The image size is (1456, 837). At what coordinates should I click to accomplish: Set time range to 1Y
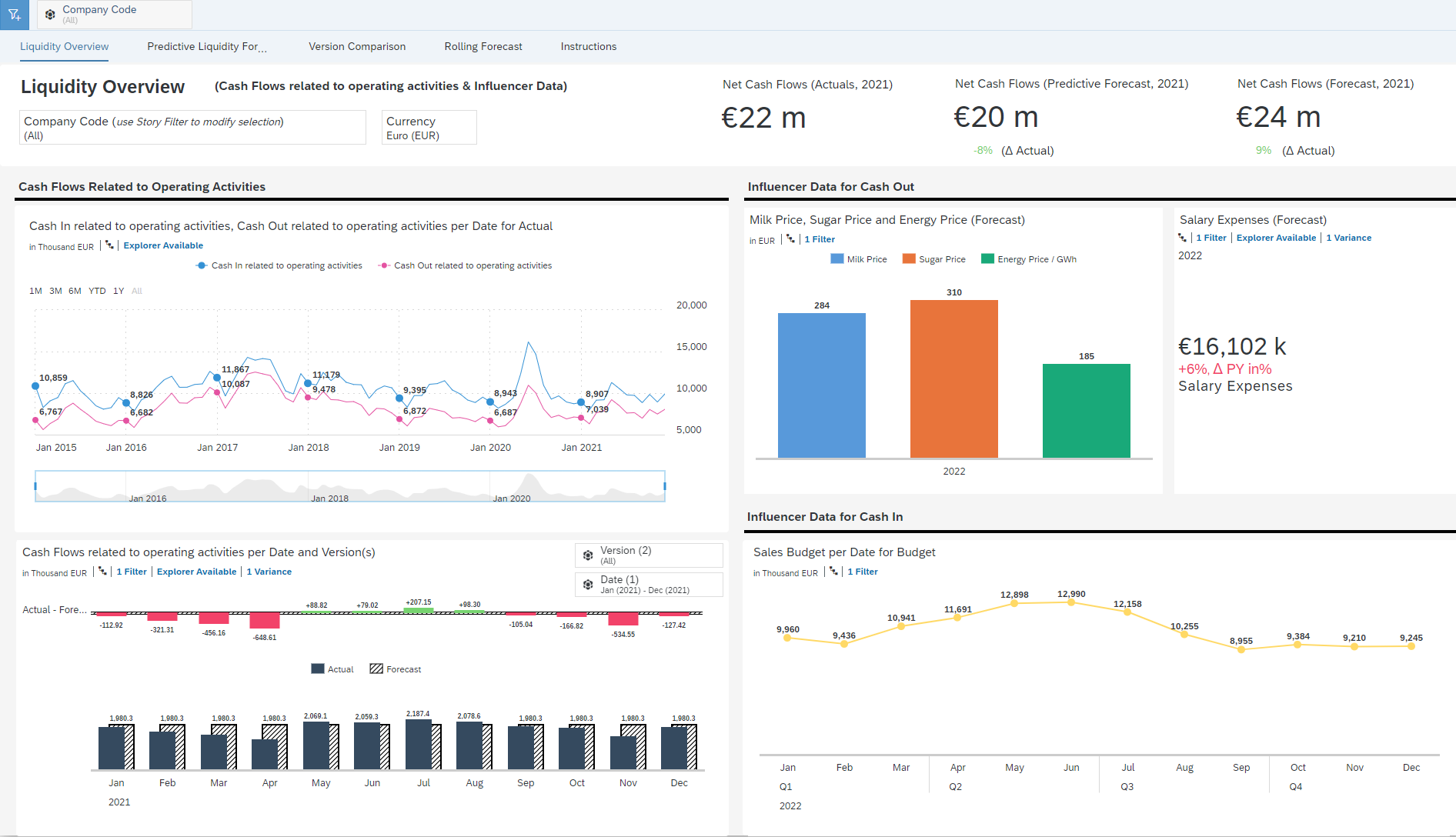click(x=119, y=291)
